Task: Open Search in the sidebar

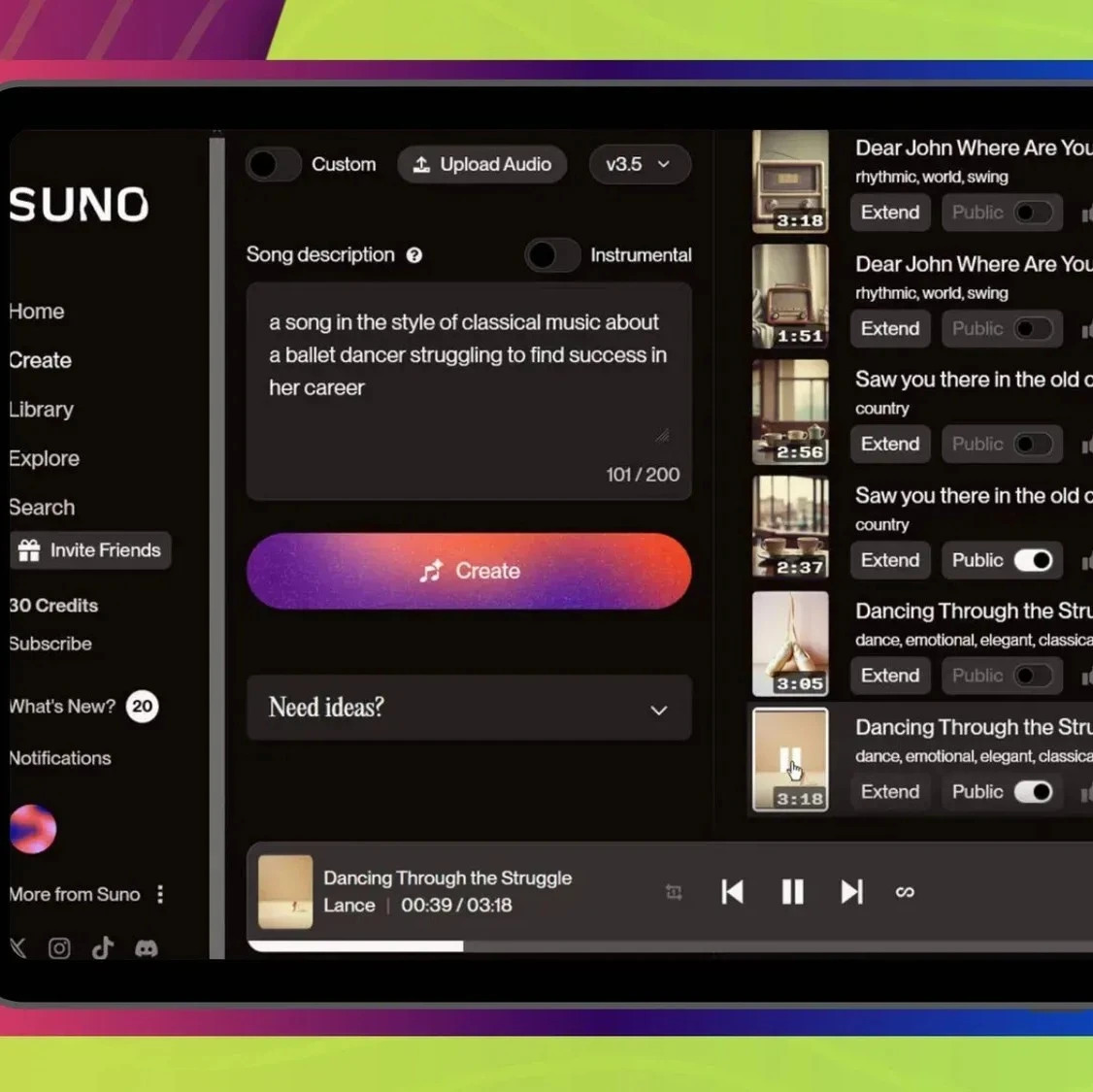Action: 42,508
